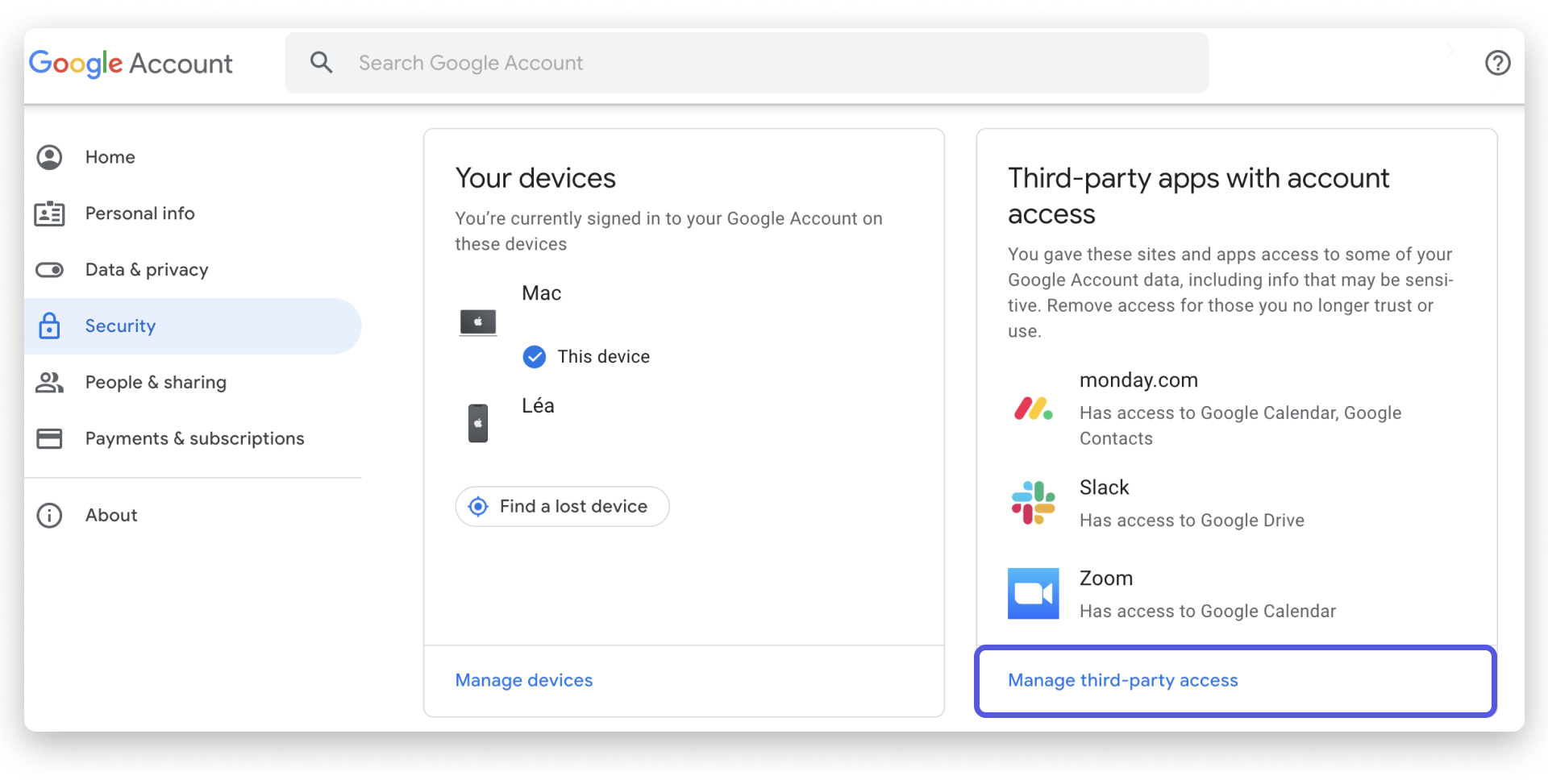Select the Home person icon in sidebar
This screenshot has height=784, width=1548.
tap(49, 157)
